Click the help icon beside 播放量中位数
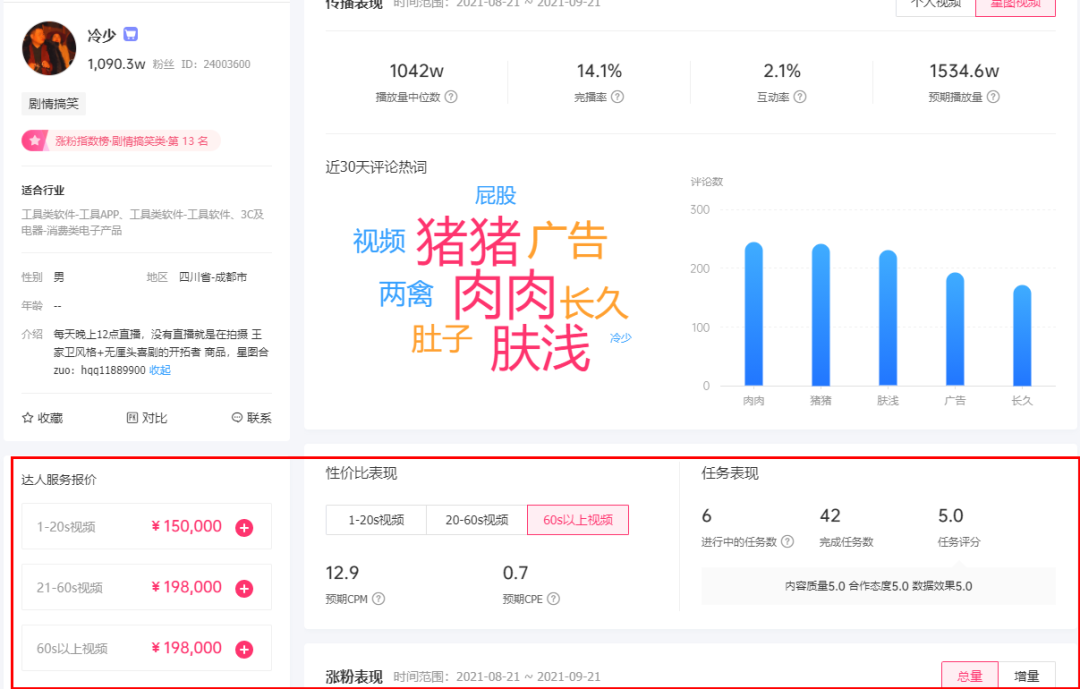This screenshot has height=689, width=1080. click(451, 97)
